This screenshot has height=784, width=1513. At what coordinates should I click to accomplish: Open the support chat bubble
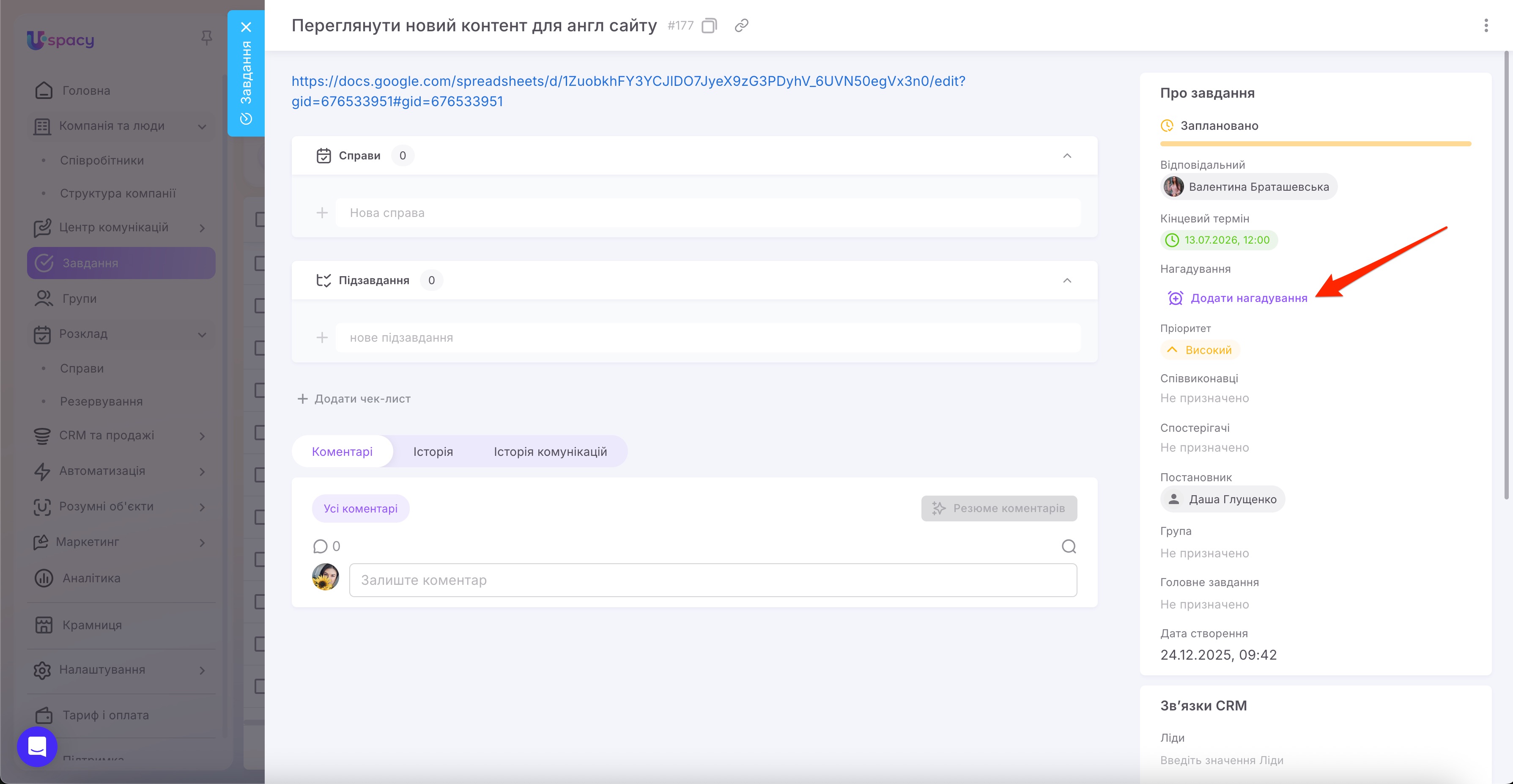coord(37,746)
